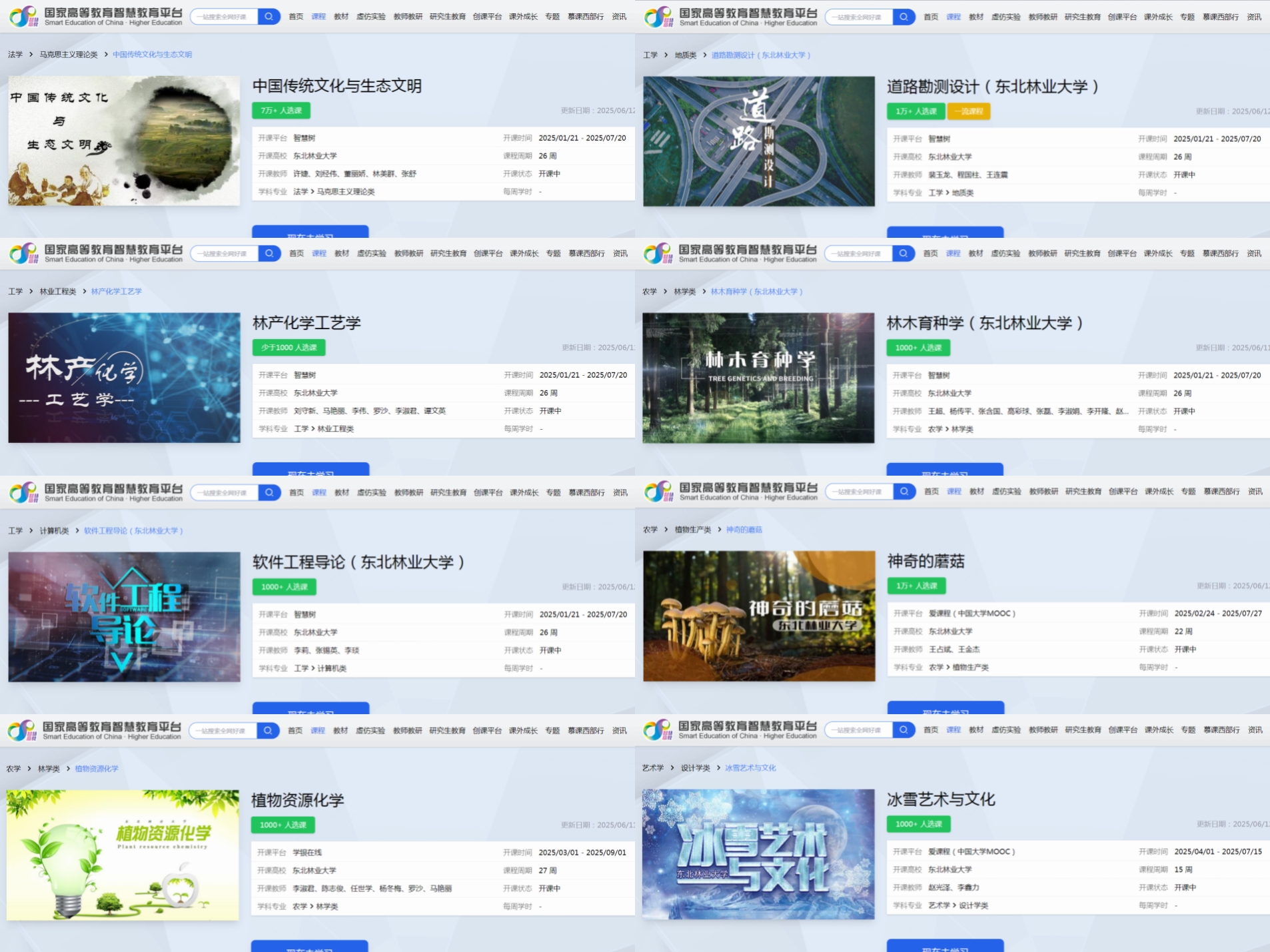The height and width of the screenshot is (952, 1270).
Task: Click blue study button under 植物资源化学 details
Action: pos(309,946)
